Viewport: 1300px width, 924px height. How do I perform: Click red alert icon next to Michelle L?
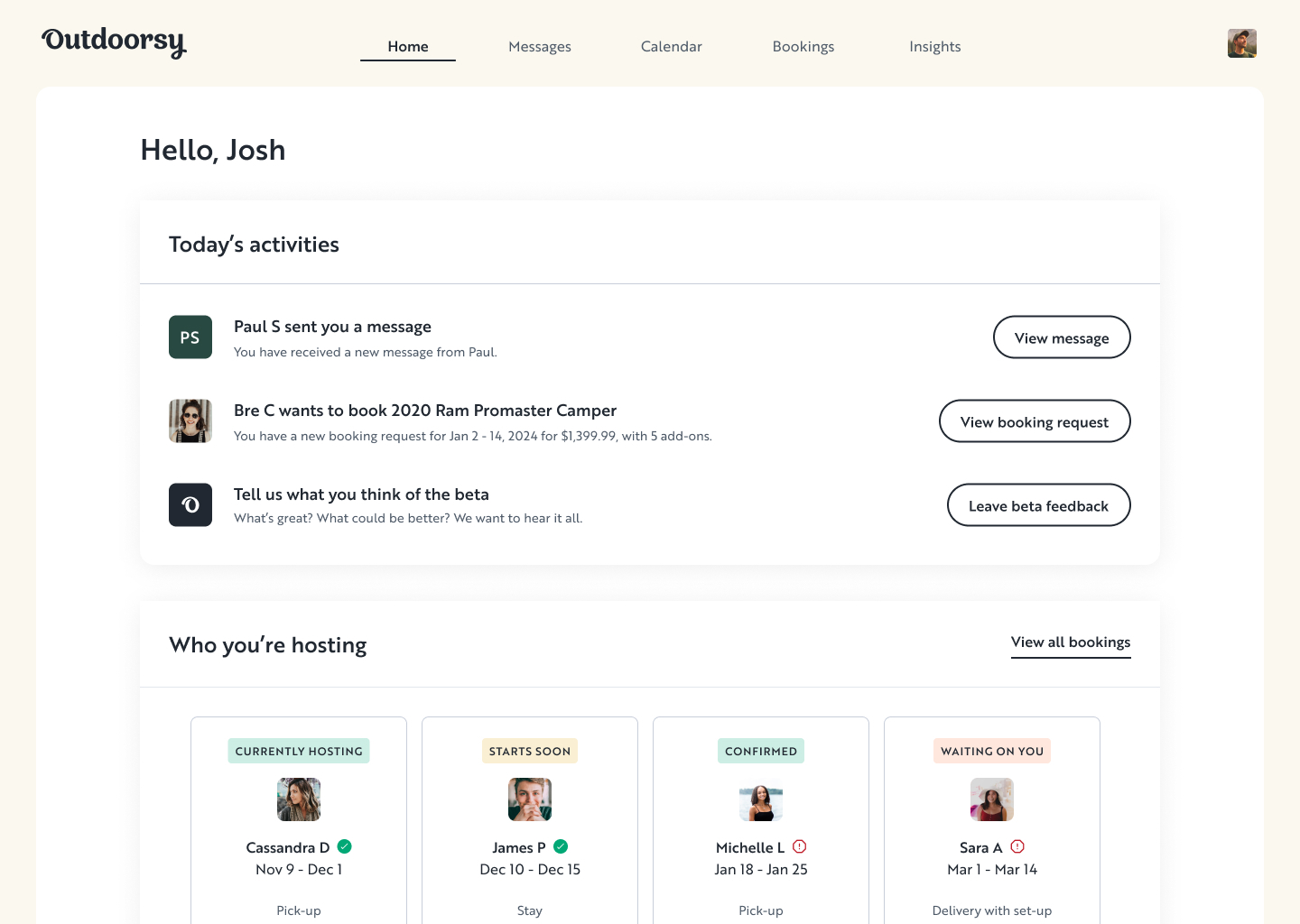coord(799,846)
